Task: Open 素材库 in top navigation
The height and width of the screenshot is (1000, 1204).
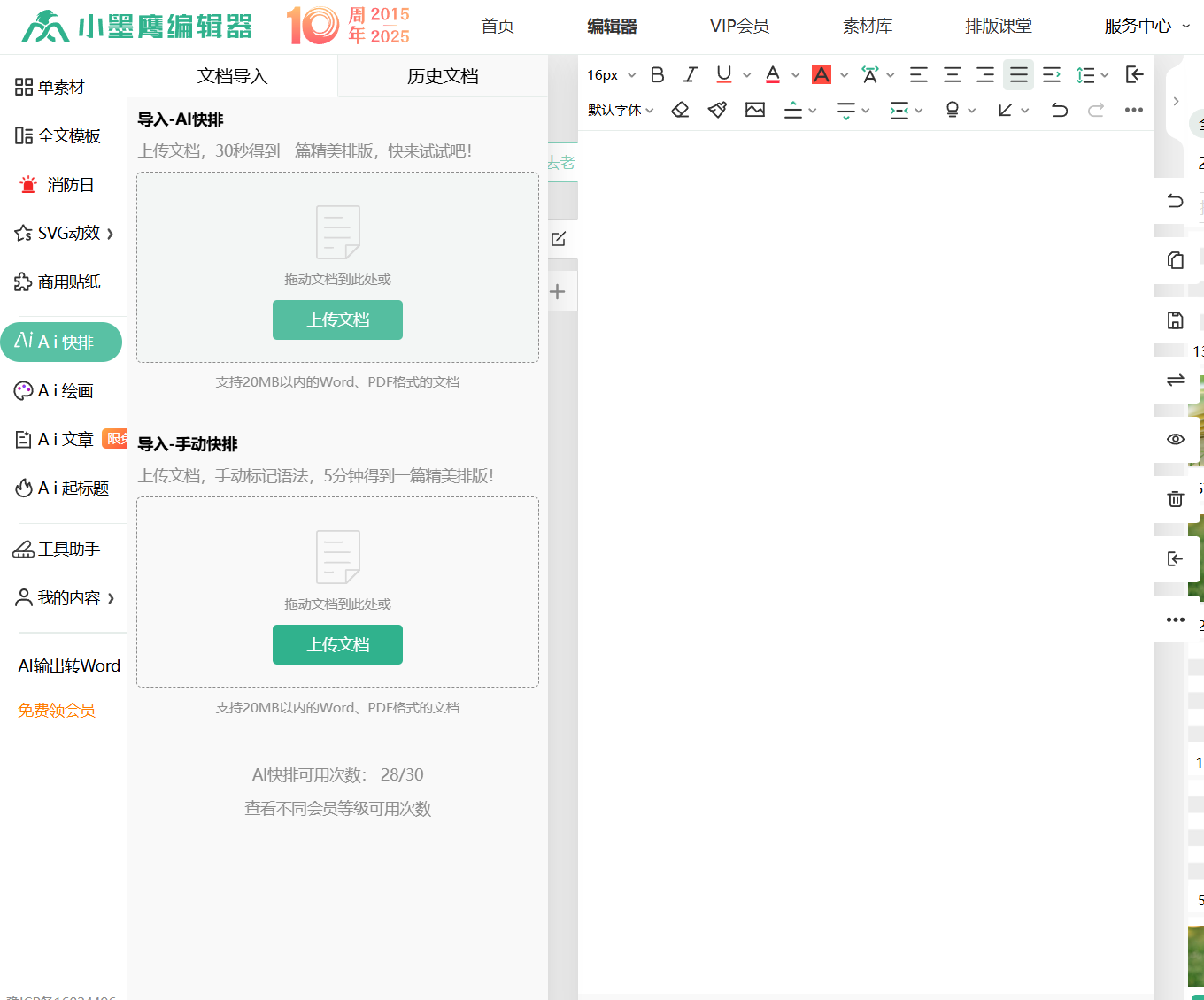Action: (x=868, y=27)
